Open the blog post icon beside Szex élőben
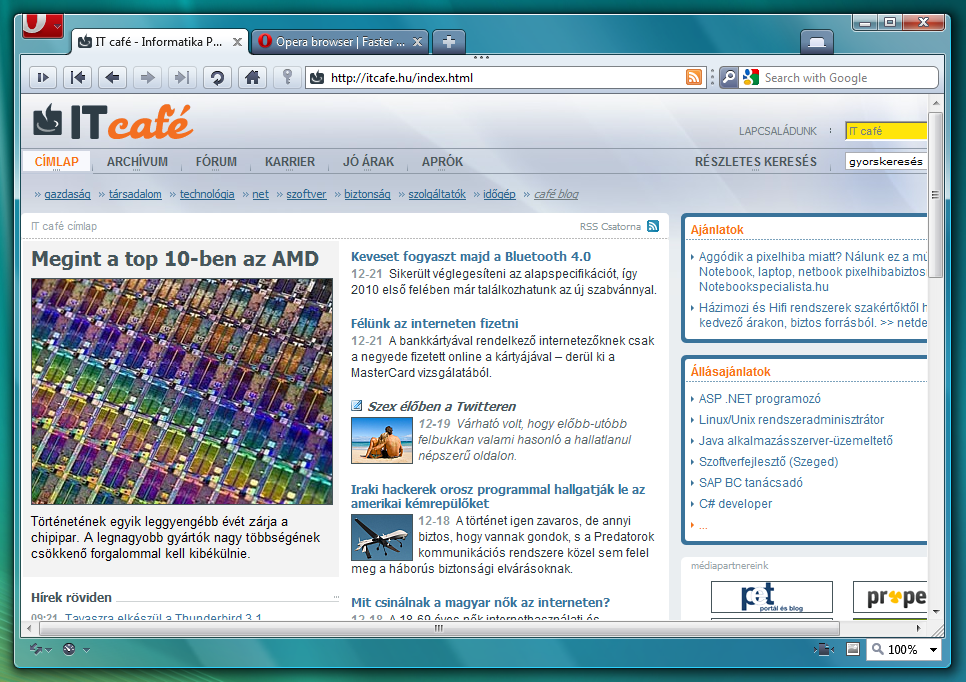 [x=357, y=405]
